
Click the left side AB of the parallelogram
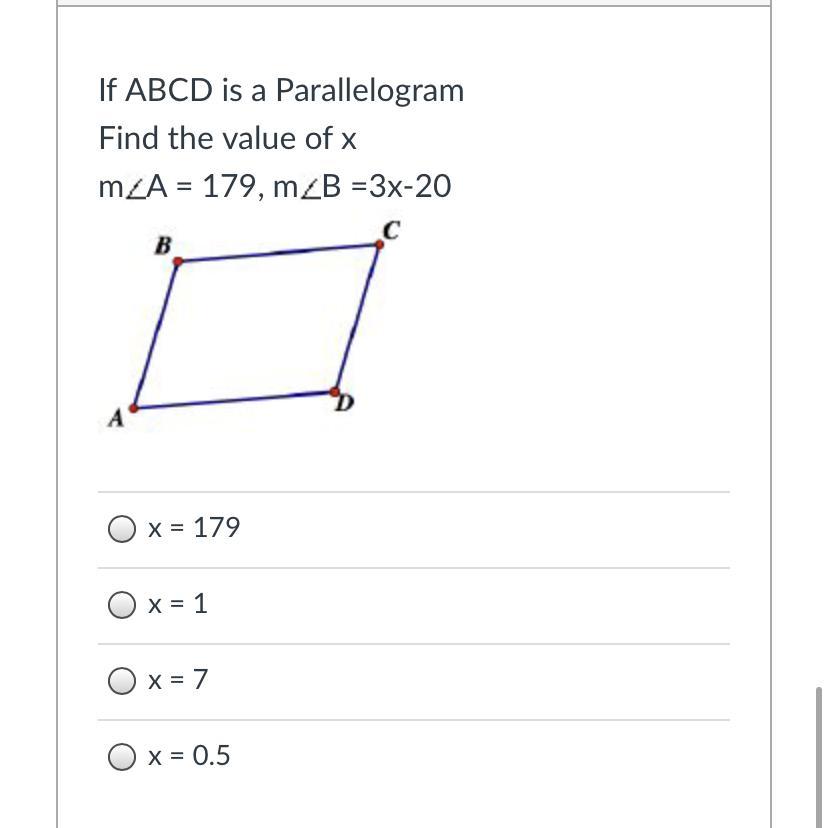click(x=156, y=335)
